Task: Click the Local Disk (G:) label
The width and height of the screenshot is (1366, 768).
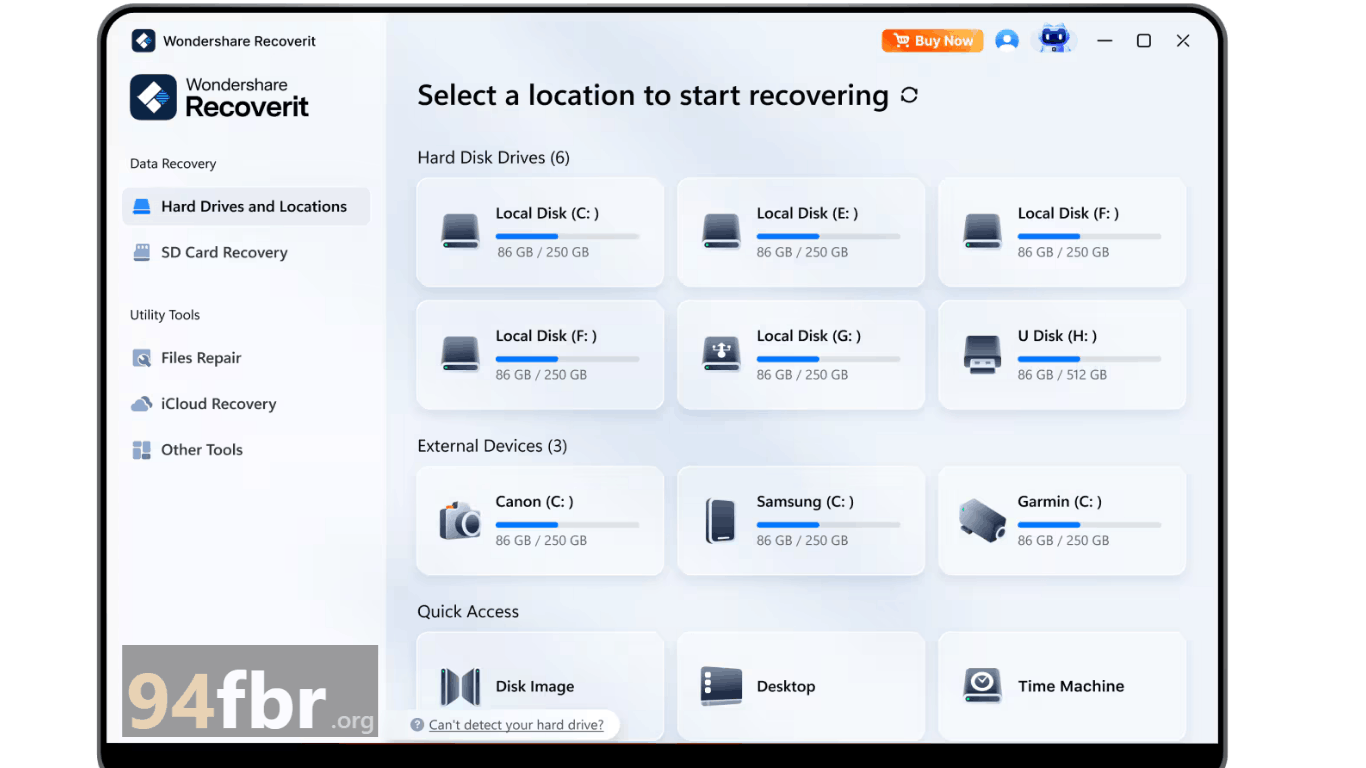Action: point(809,336)
